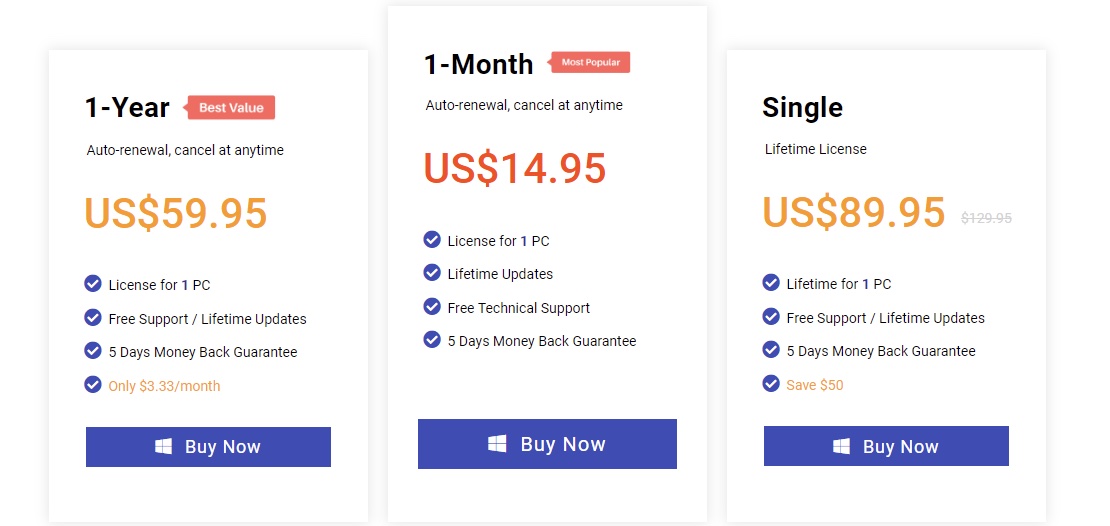1110x526 pixels.
Task: Select the US$59.95 price
Action: [176, 212]
